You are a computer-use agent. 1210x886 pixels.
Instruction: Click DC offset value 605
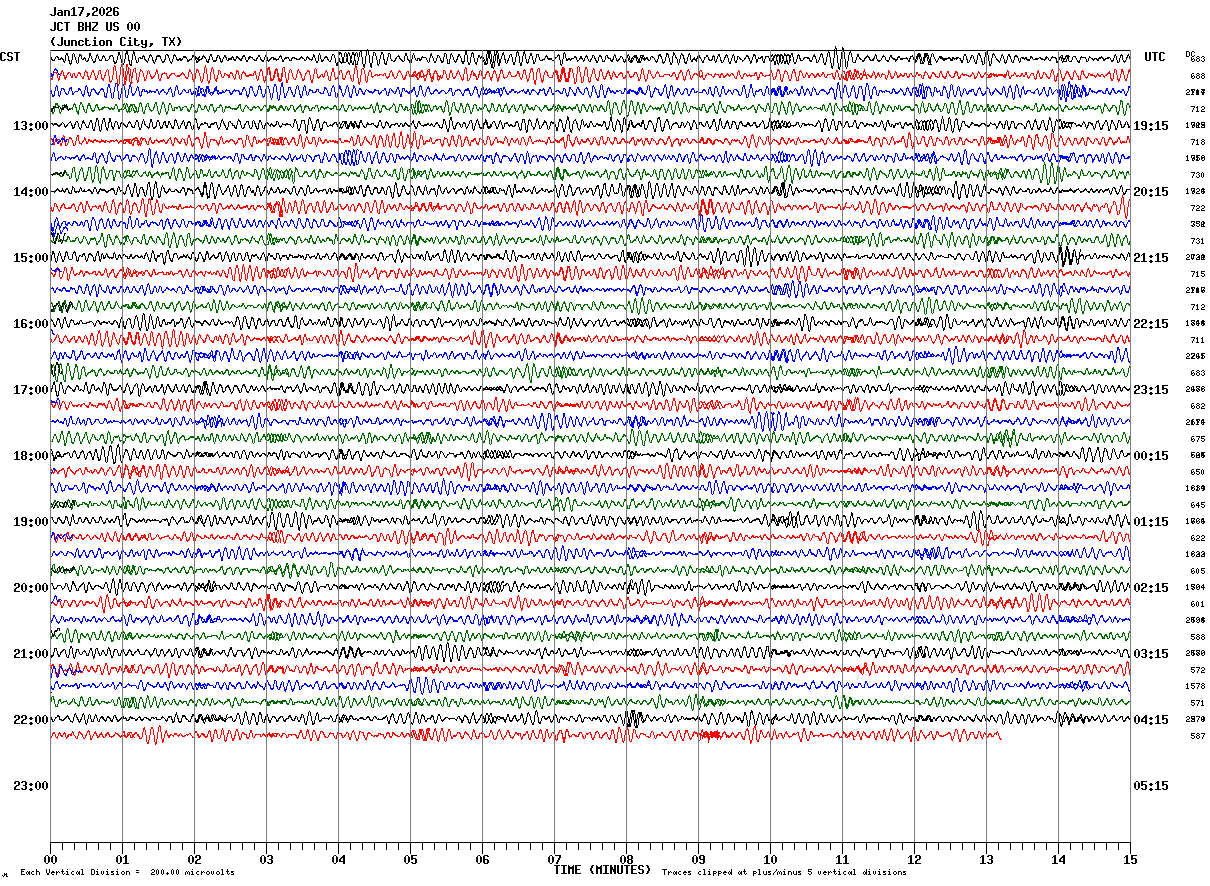(x=1197, y=571)
